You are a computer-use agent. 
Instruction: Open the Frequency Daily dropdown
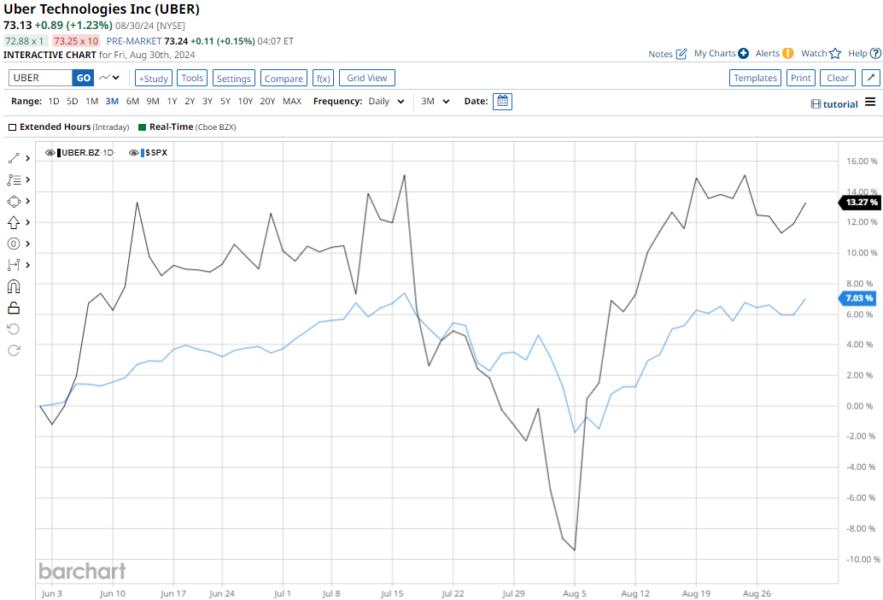click(x=386, y=101)
